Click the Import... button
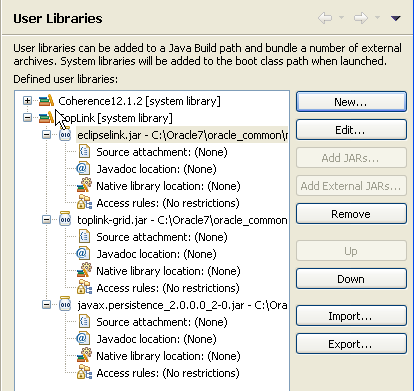The image size is (414, 391). pos(351,316)
